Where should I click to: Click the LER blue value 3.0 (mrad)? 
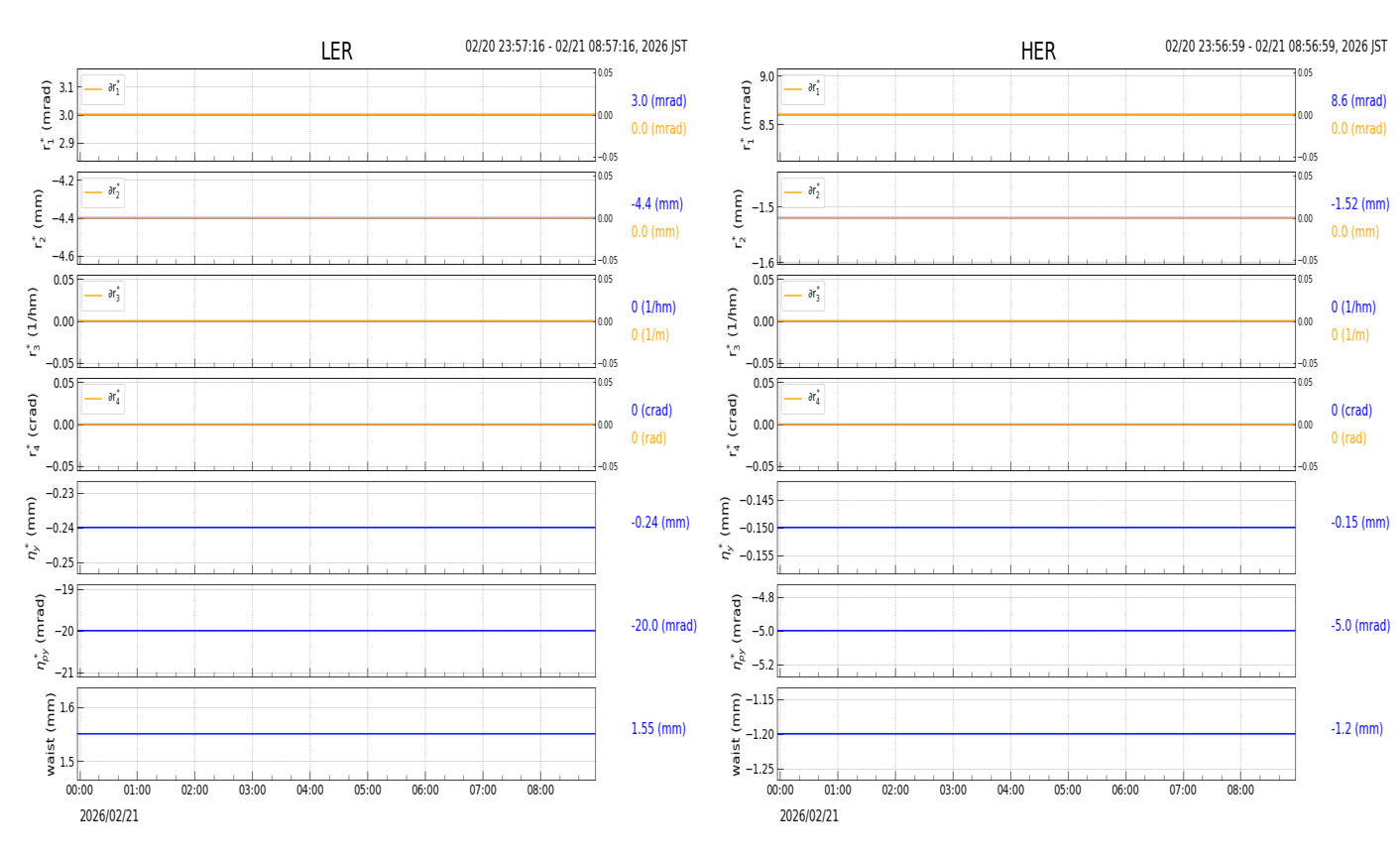pos(658,101)
